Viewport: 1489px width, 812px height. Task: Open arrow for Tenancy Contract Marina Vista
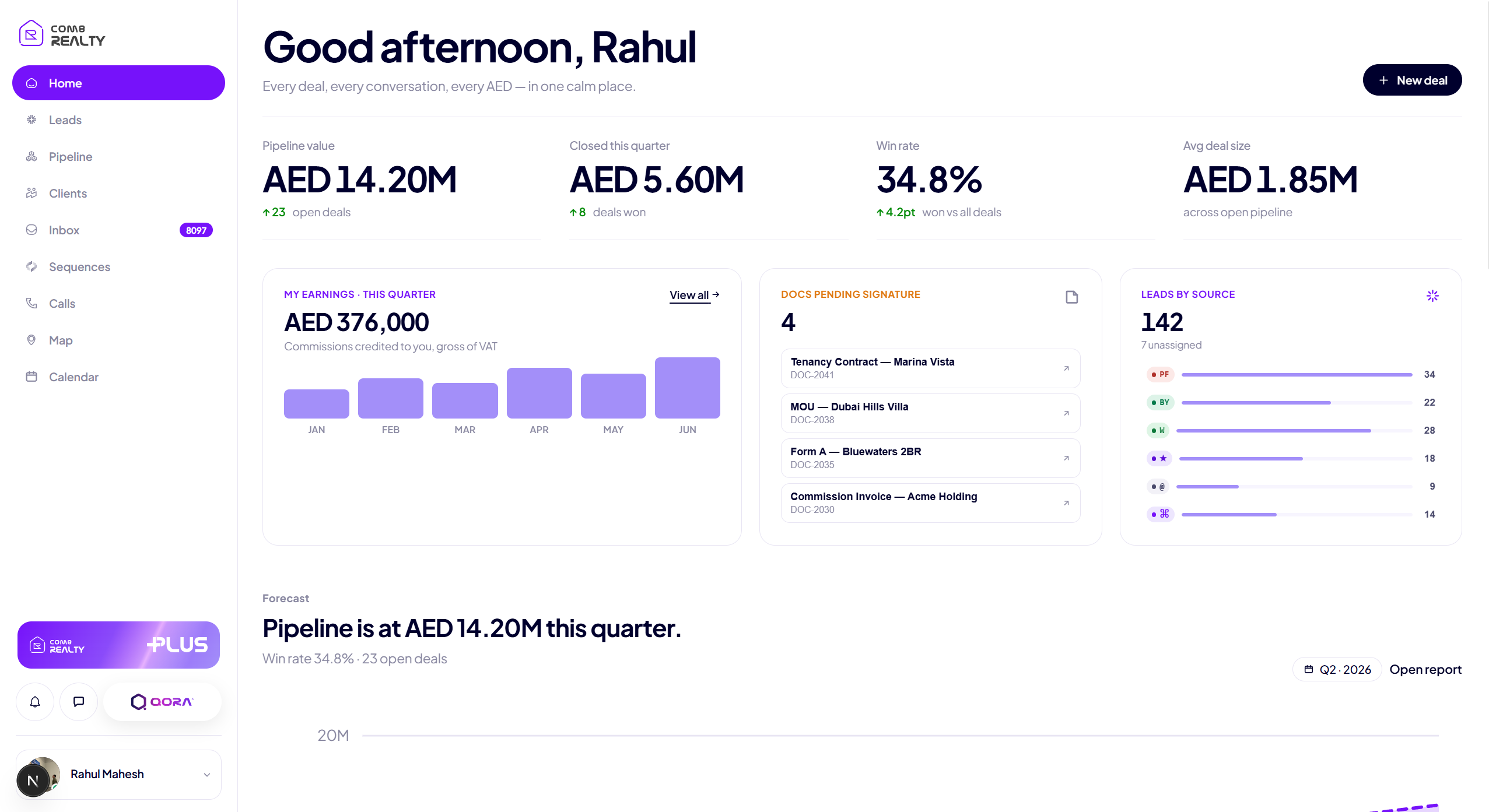click(x=1066, y=368)
